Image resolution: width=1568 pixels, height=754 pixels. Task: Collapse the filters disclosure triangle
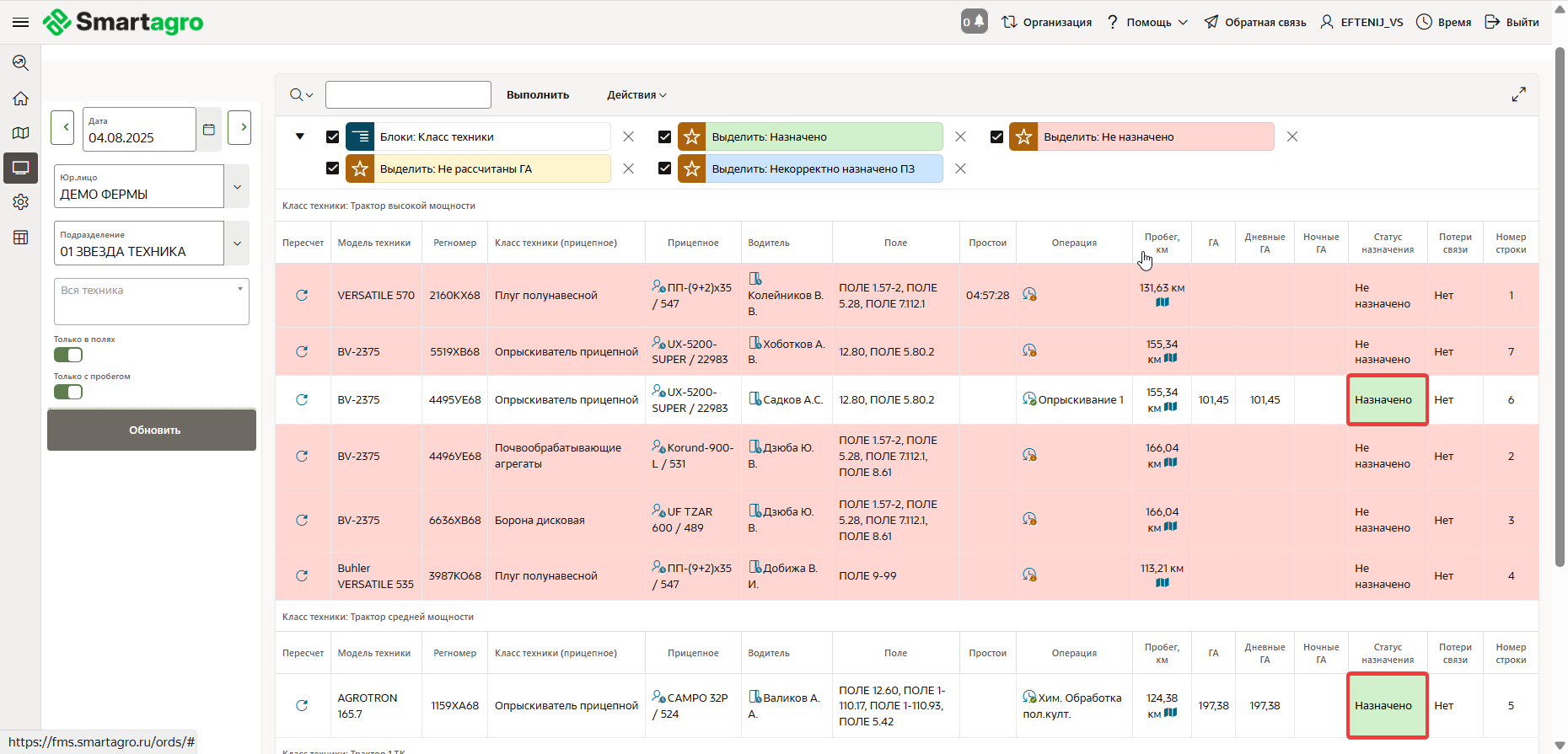tap(300, 136)
